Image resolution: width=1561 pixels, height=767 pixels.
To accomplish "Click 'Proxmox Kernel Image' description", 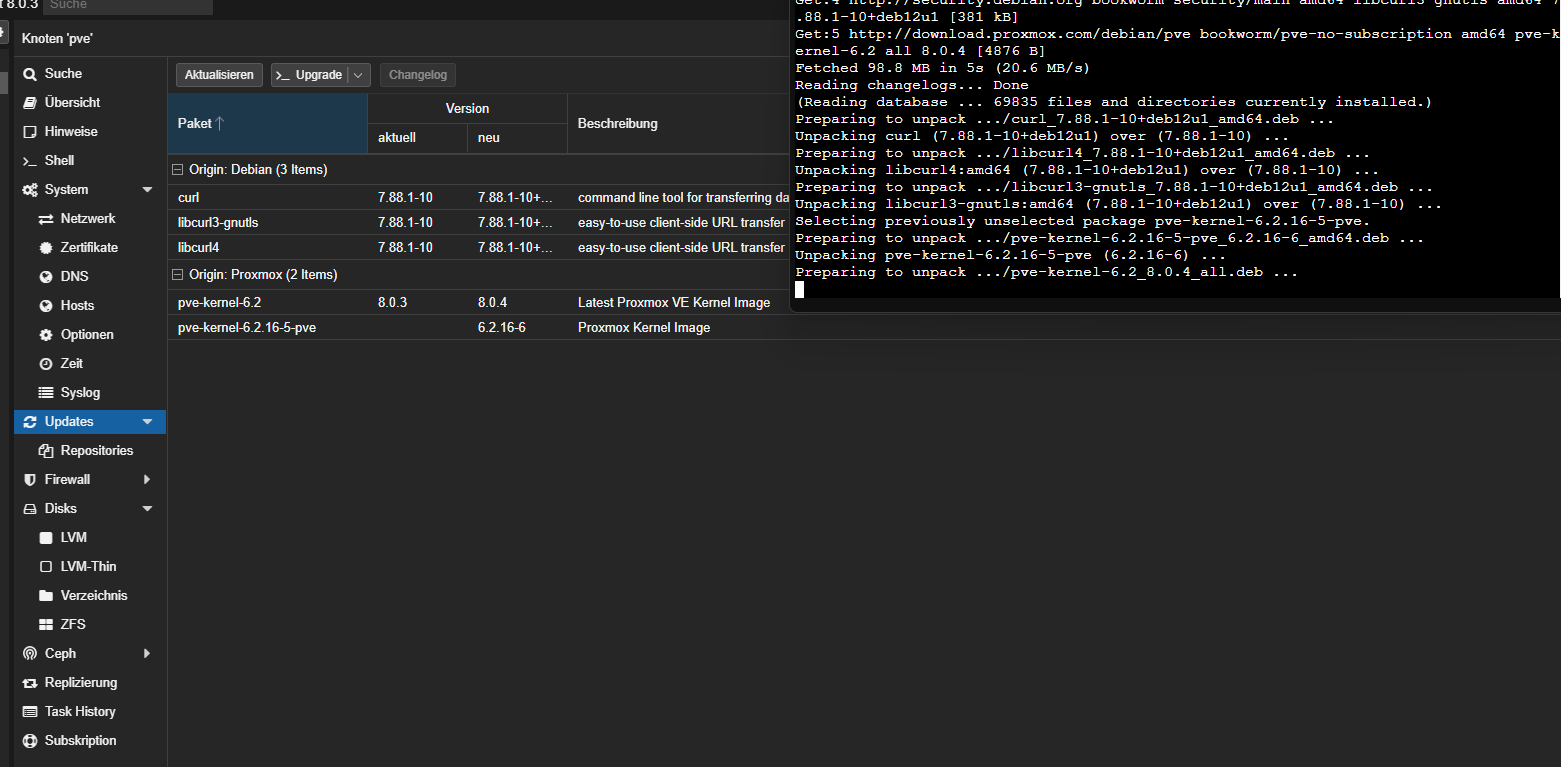I will point(644,328).
